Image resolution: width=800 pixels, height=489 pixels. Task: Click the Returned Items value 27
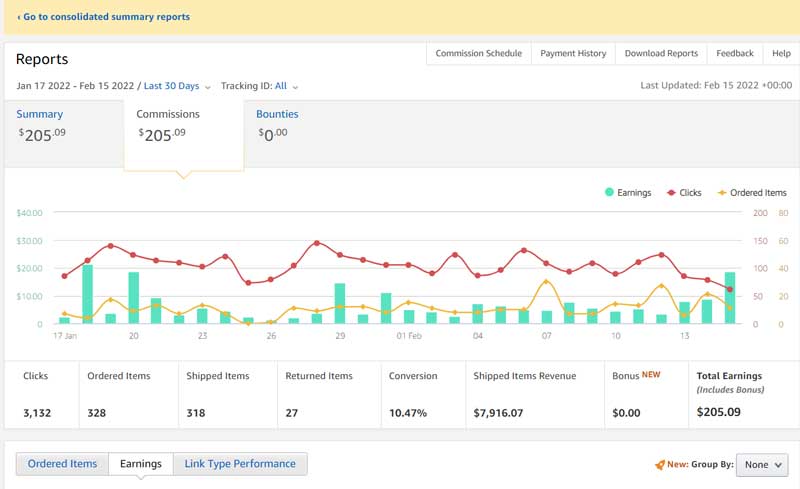click(291, 413)
